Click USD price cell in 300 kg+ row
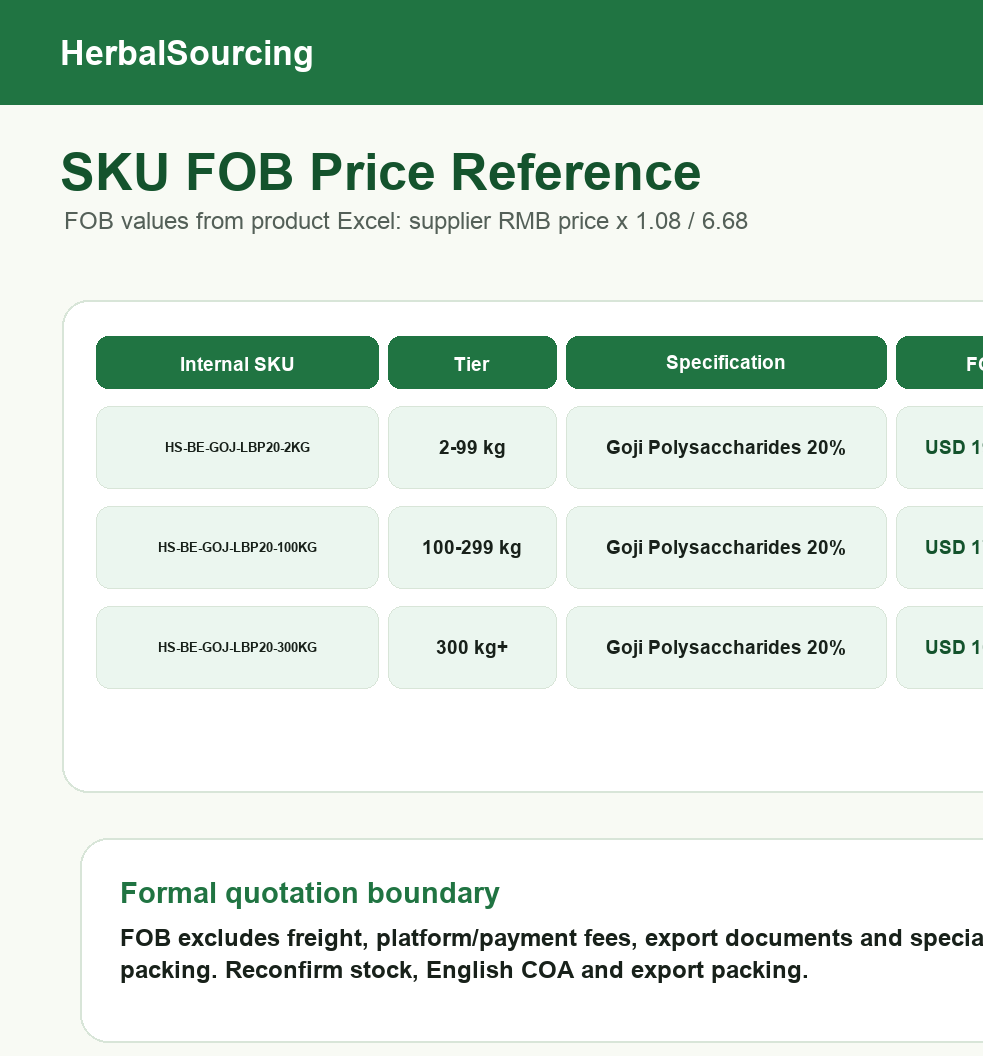Screen dimensions: 983x1056 click(x=940, y=647)
